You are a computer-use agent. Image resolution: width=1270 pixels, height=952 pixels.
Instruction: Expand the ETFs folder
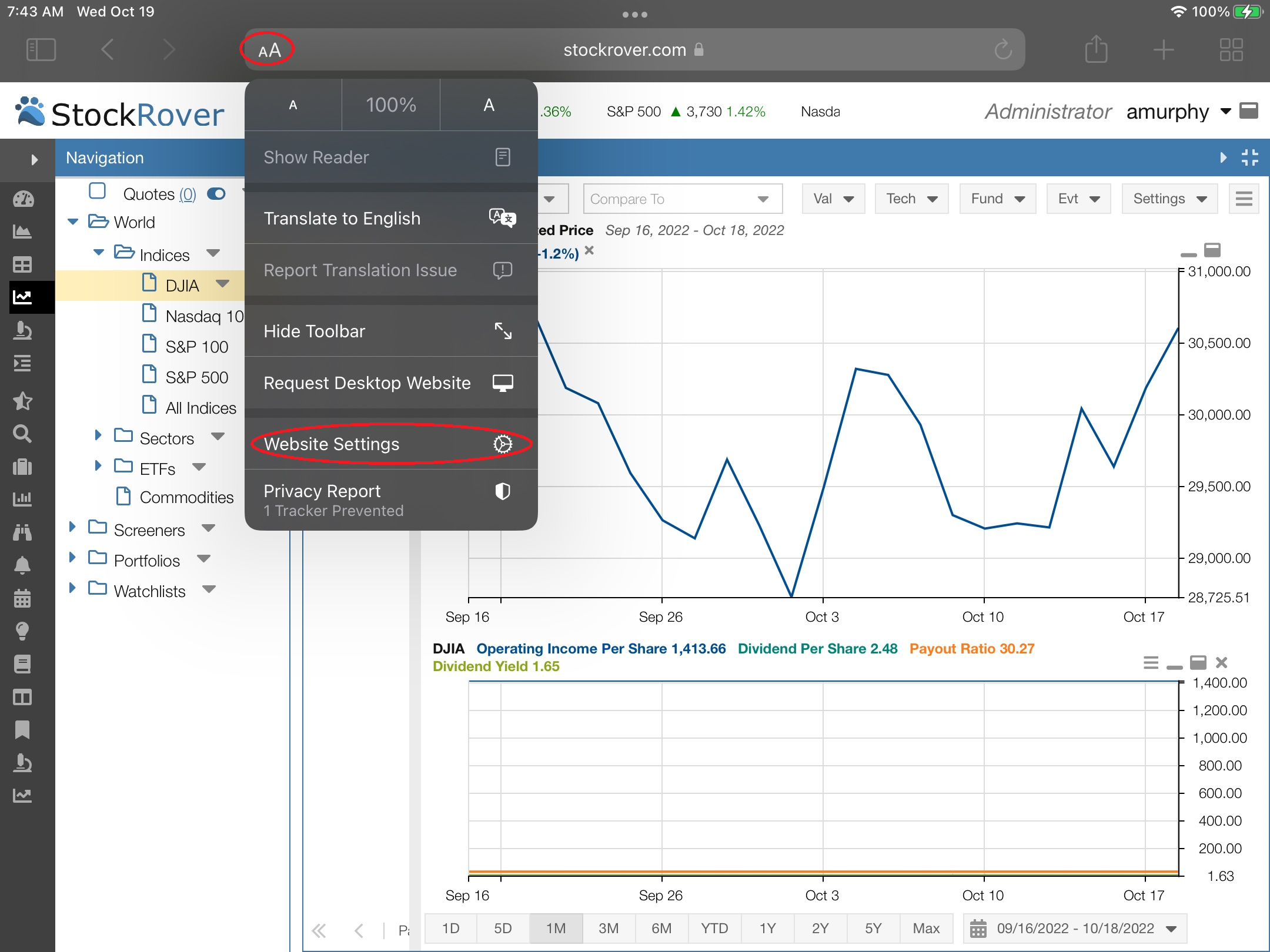click(98, 466)
